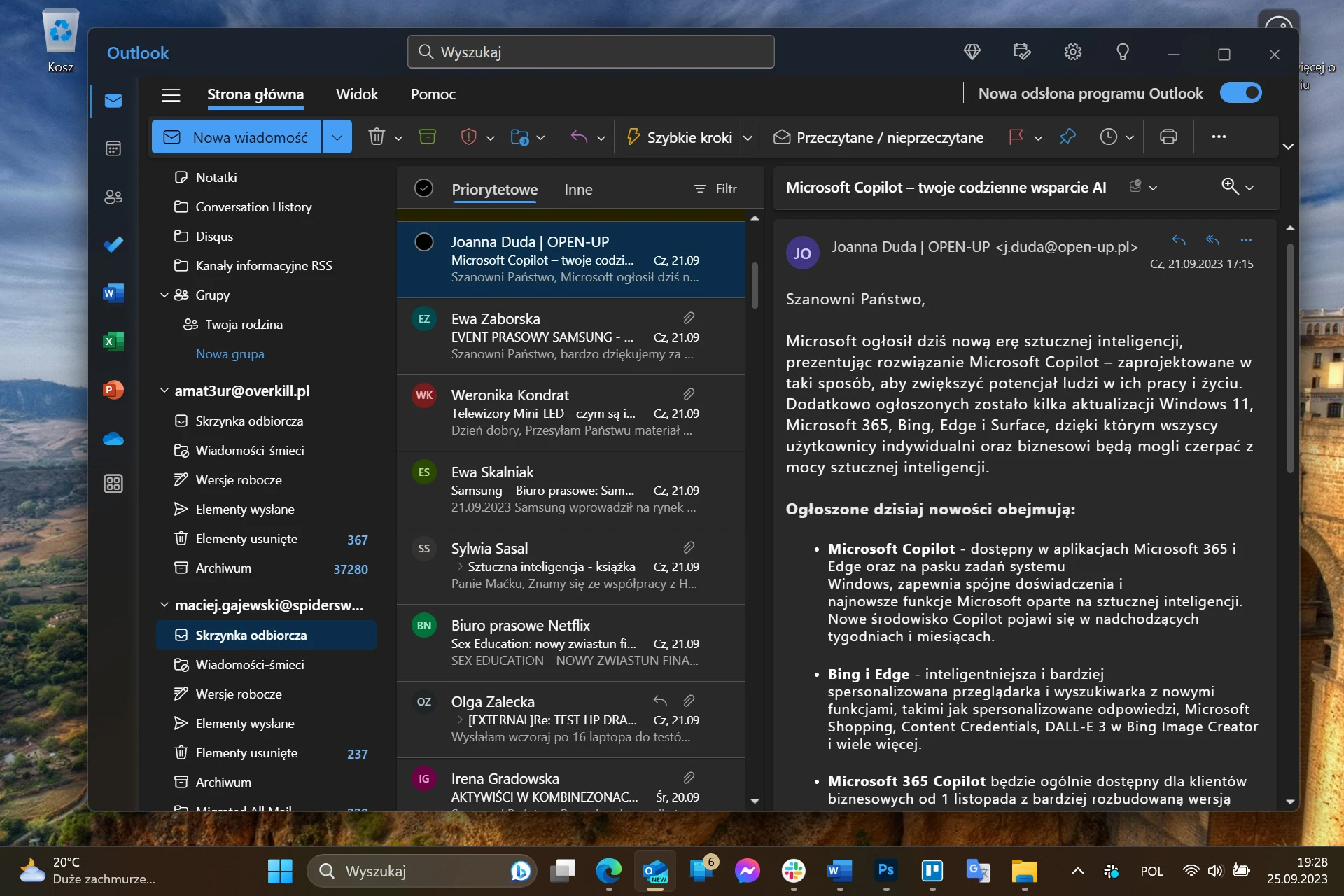Click the Outlook Wyszukaj search box
The height and width of the screenshot is (896, 1344).
pos(591,52)
